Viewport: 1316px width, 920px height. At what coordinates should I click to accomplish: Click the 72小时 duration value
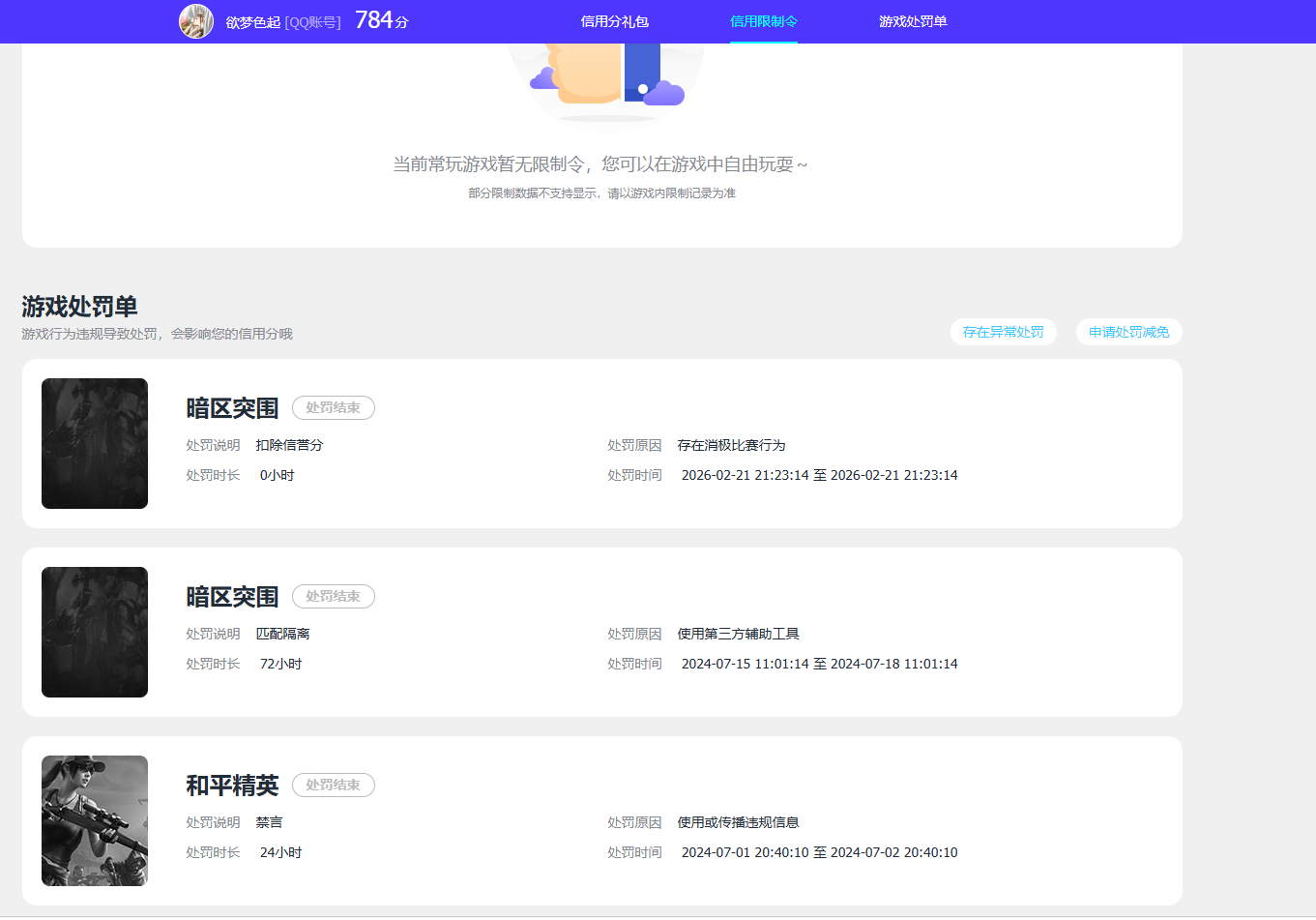pos(280,664)
